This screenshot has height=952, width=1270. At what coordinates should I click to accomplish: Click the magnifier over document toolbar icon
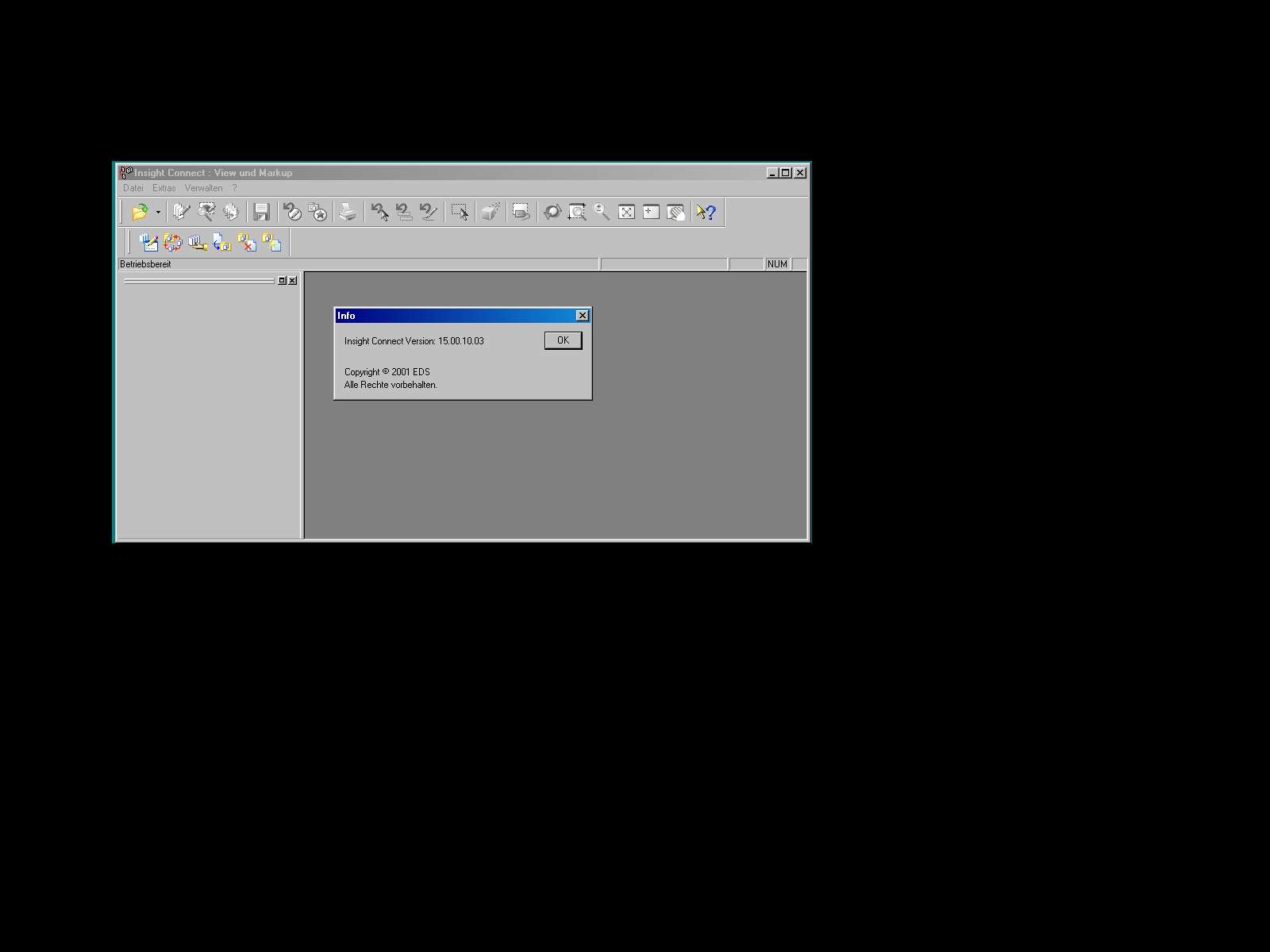[x=206, y=212]
